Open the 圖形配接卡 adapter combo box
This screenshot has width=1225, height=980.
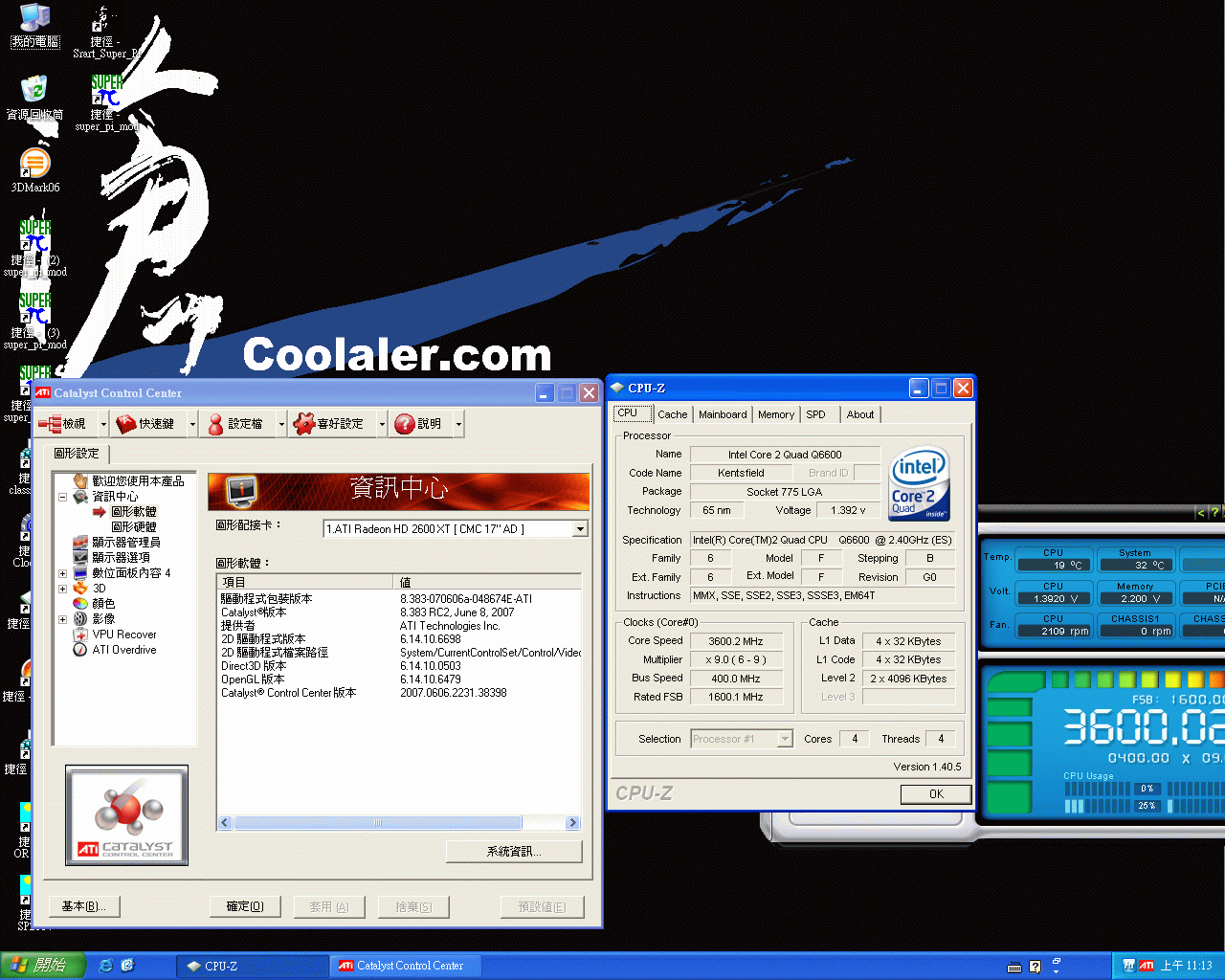[x=456, y=528]
